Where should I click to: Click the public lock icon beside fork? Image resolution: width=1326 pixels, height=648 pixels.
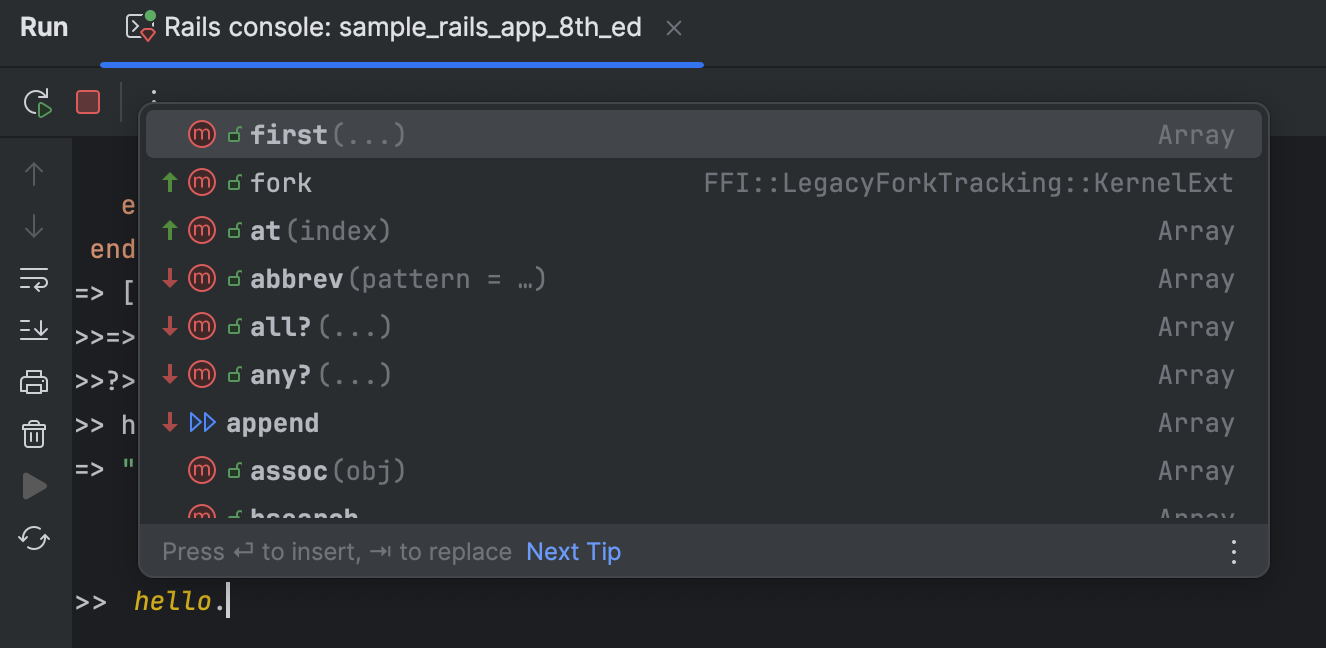point(234,183)
